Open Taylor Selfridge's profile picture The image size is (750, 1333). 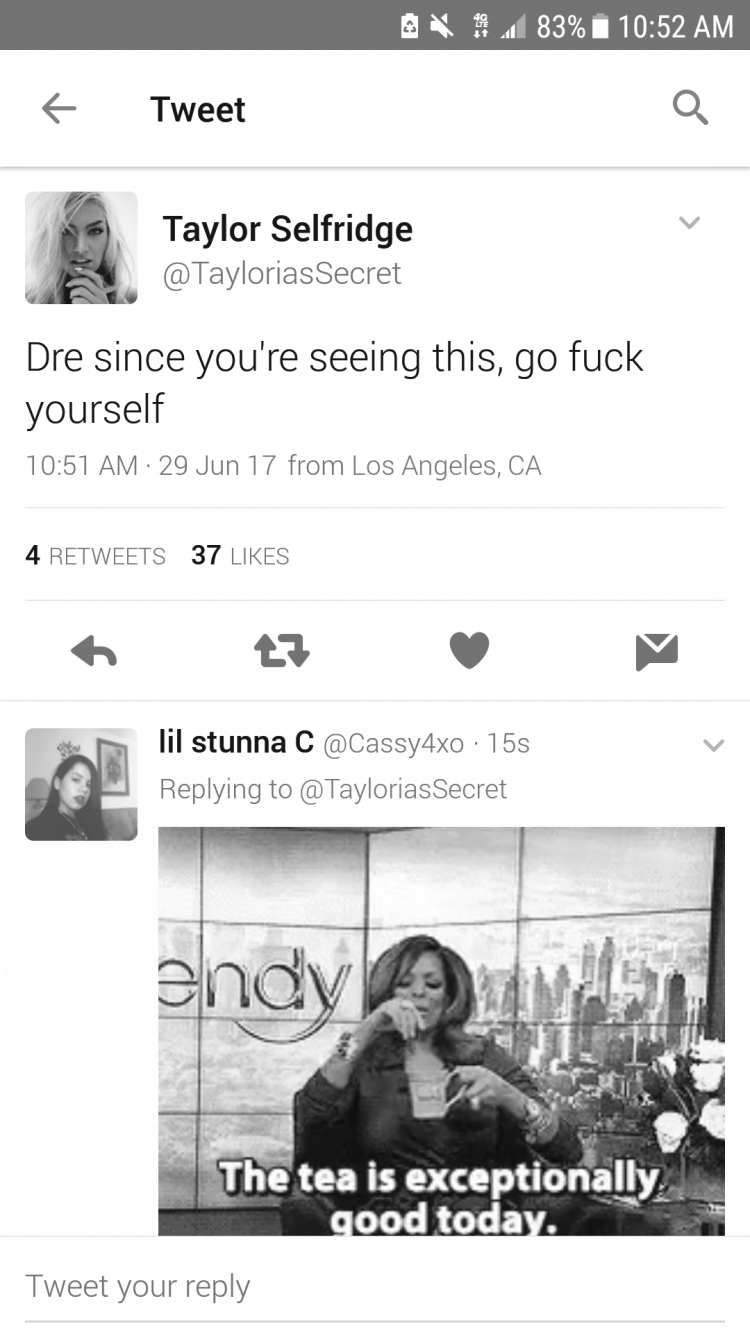click(x=81, y=248)
